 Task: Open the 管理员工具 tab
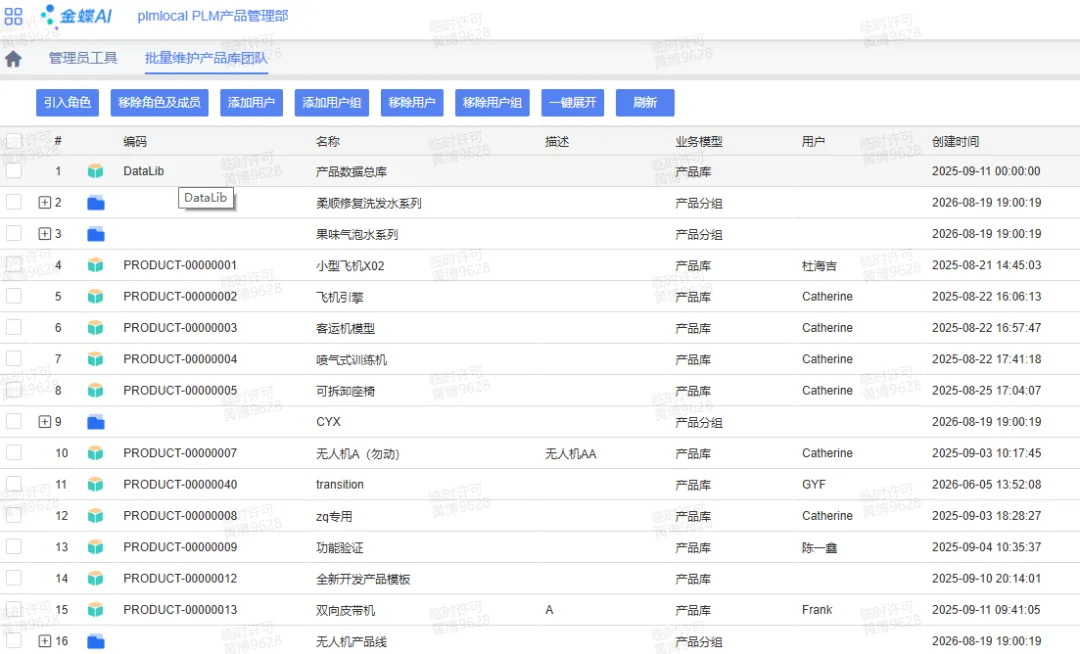[x=83, y=59]
